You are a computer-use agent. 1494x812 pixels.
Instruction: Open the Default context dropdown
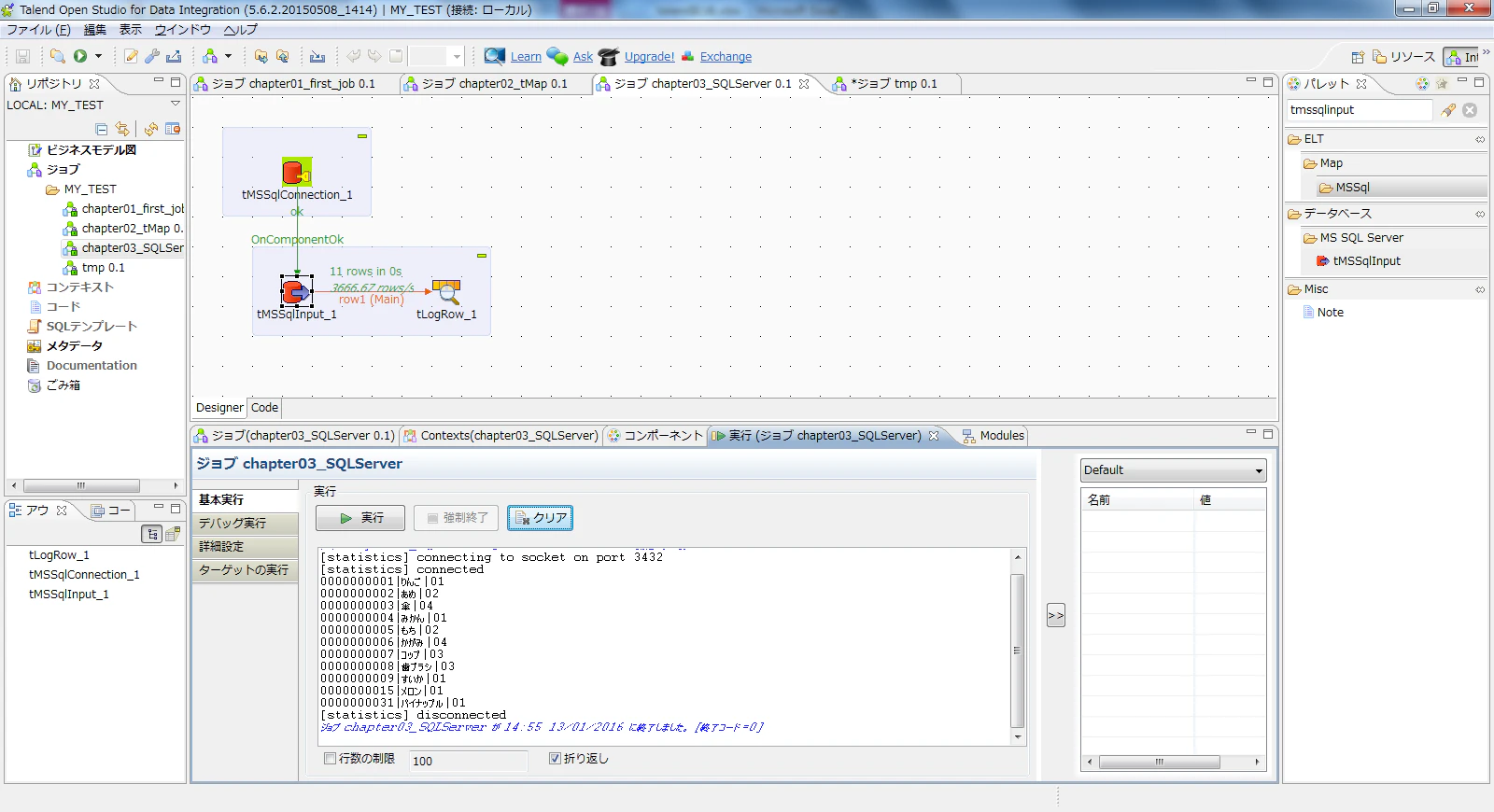click(x=1173, y=470)
